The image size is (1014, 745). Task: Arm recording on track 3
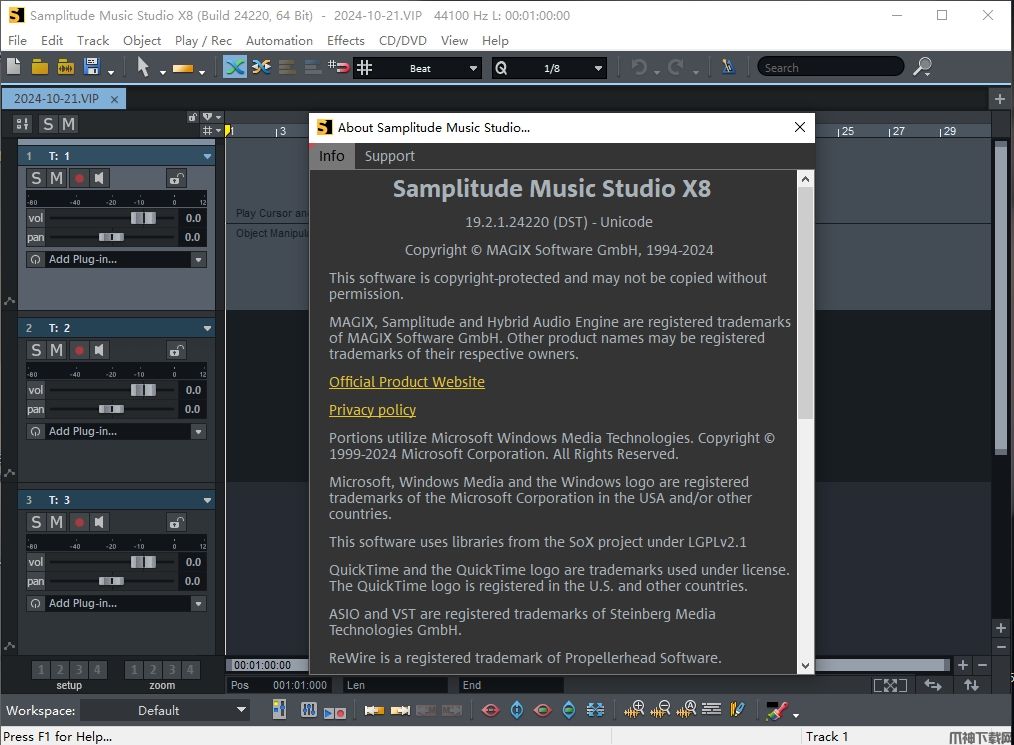[x=79, y=522]
